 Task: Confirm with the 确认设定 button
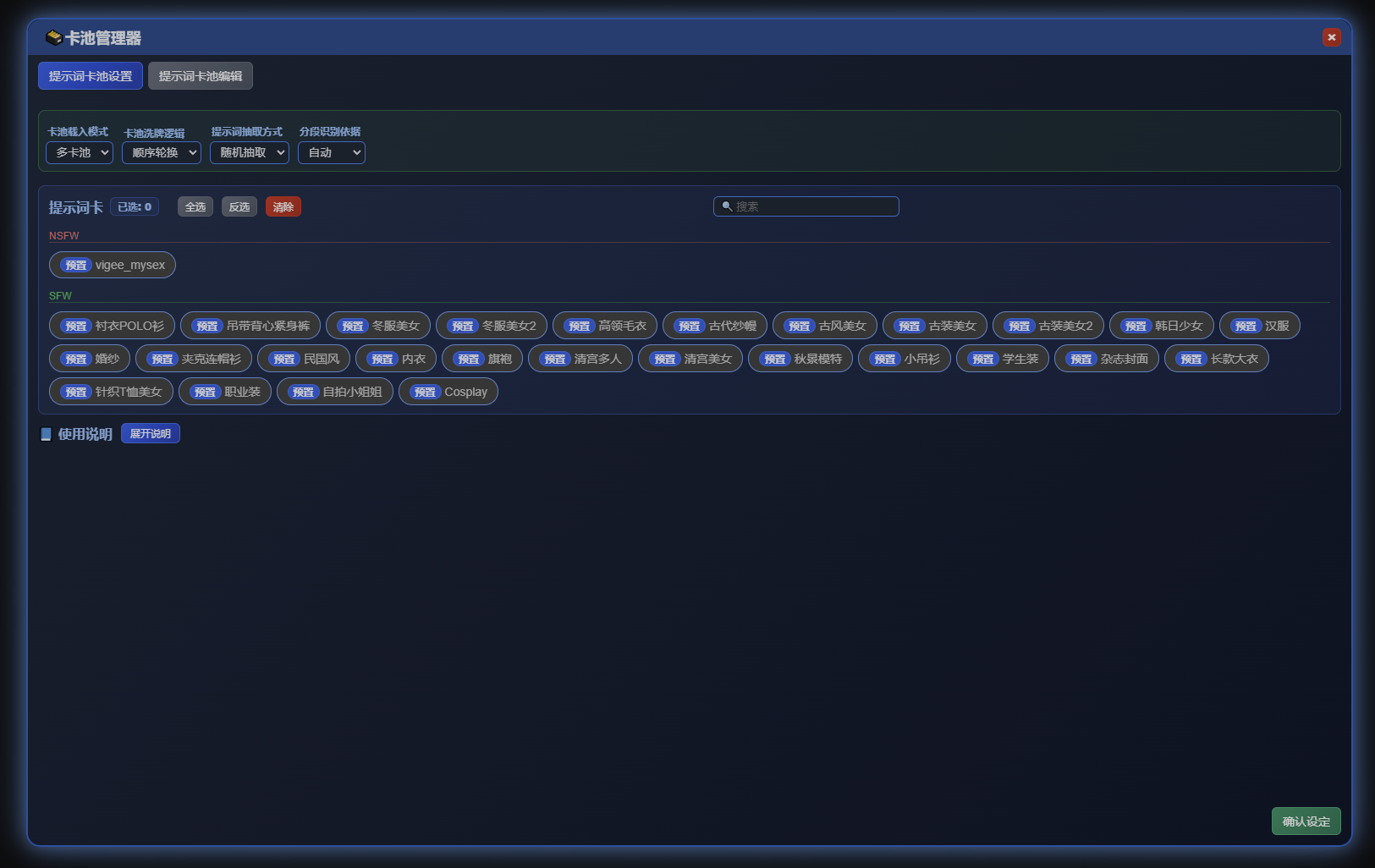(x=1306, y=821)
